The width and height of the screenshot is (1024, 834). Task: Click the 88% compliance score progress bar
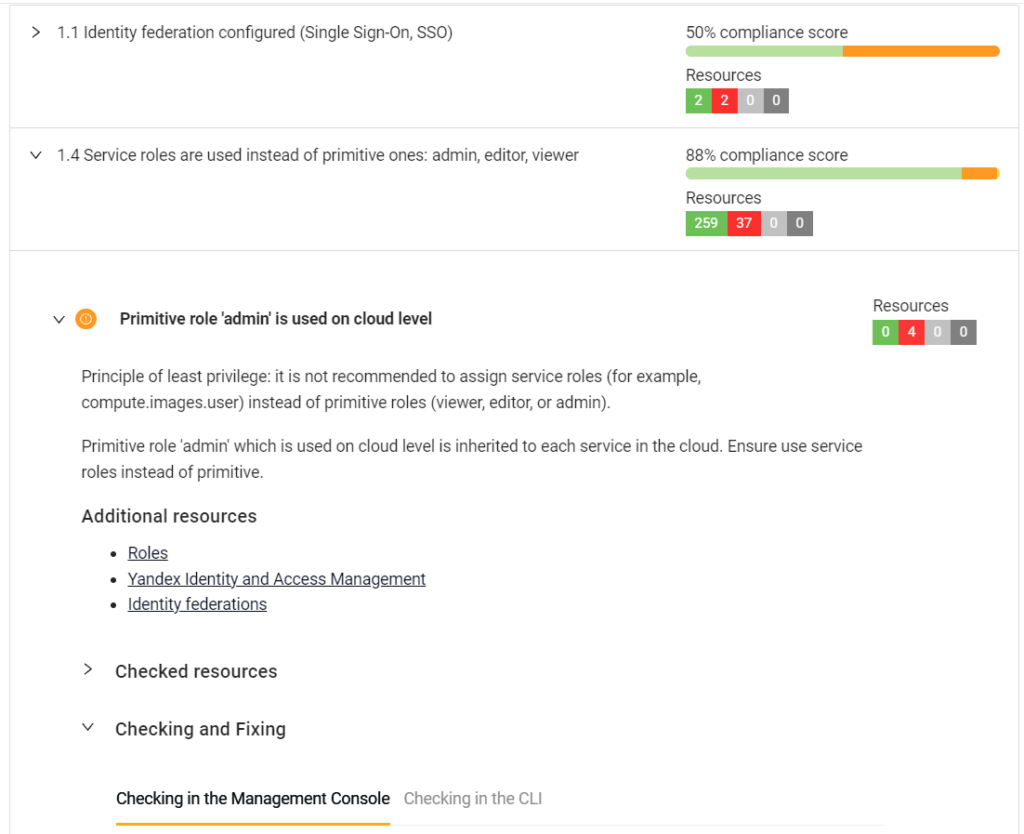(x=841, y=174)
